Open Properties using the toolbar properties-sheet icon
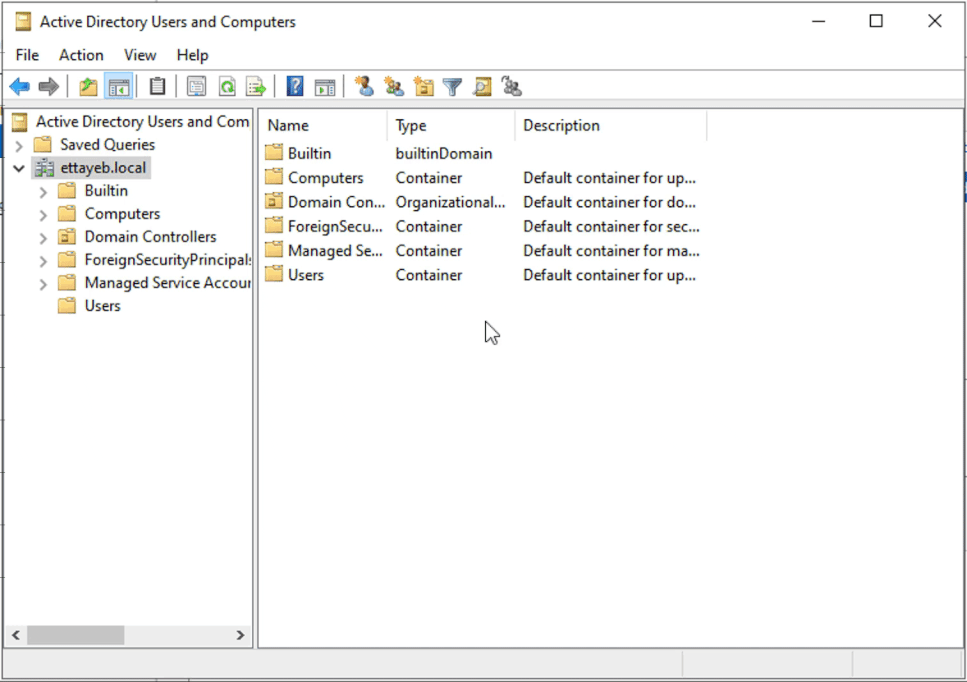Image resolution: width=967 pixels, height=682 pixels. point(196,87)
